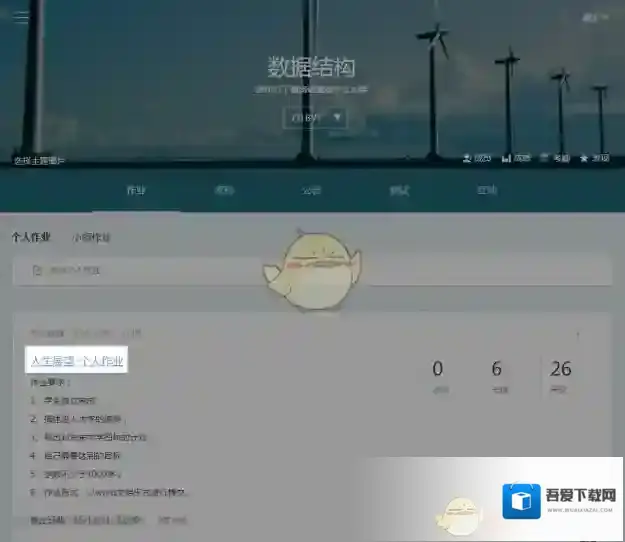
Task: Select the 小组作业 sub-tab
Action: 91,238
